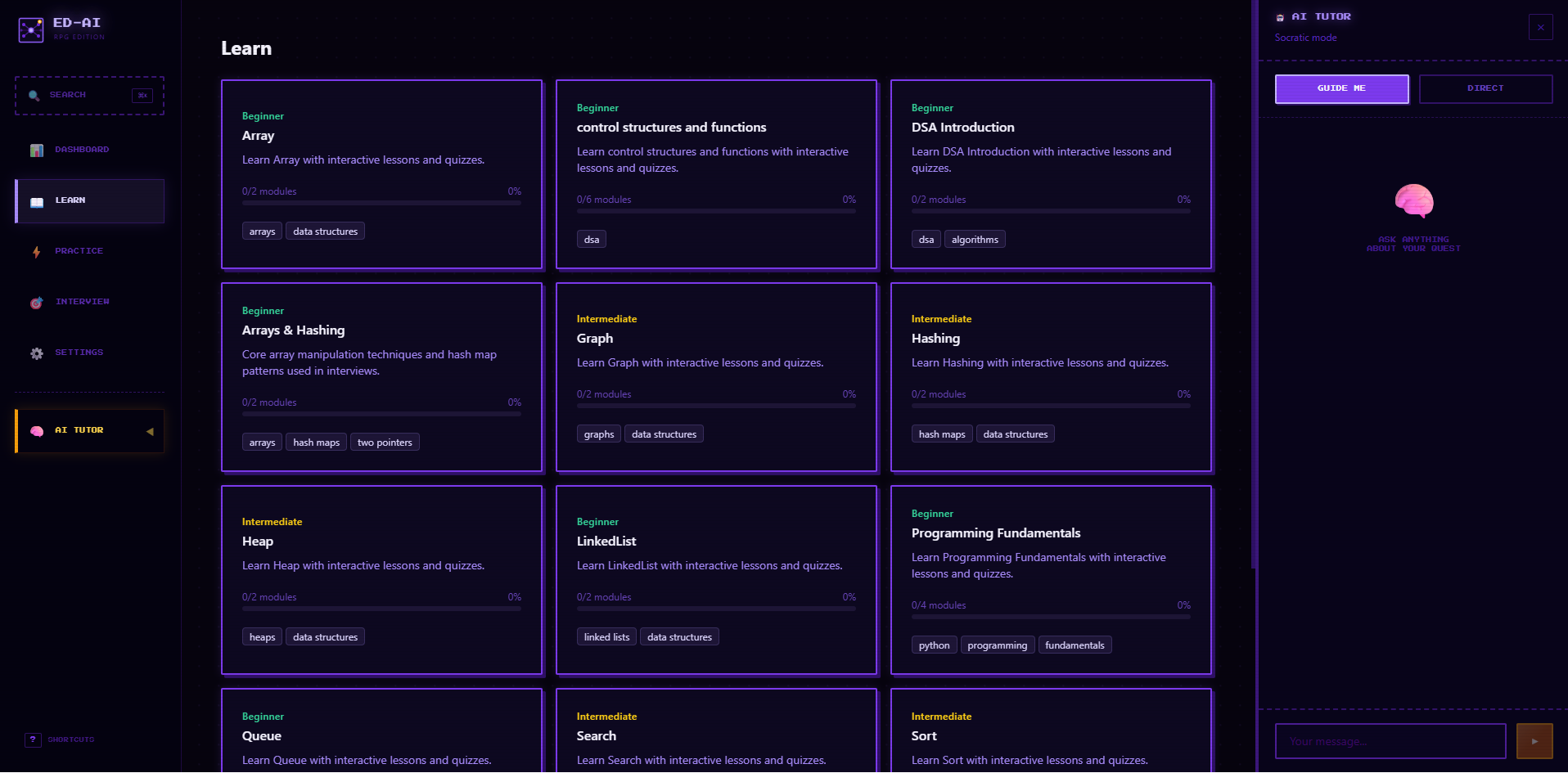
Task: Click the ED-AI logo icon
Action: pyautogui.click(x=31, y=29)
